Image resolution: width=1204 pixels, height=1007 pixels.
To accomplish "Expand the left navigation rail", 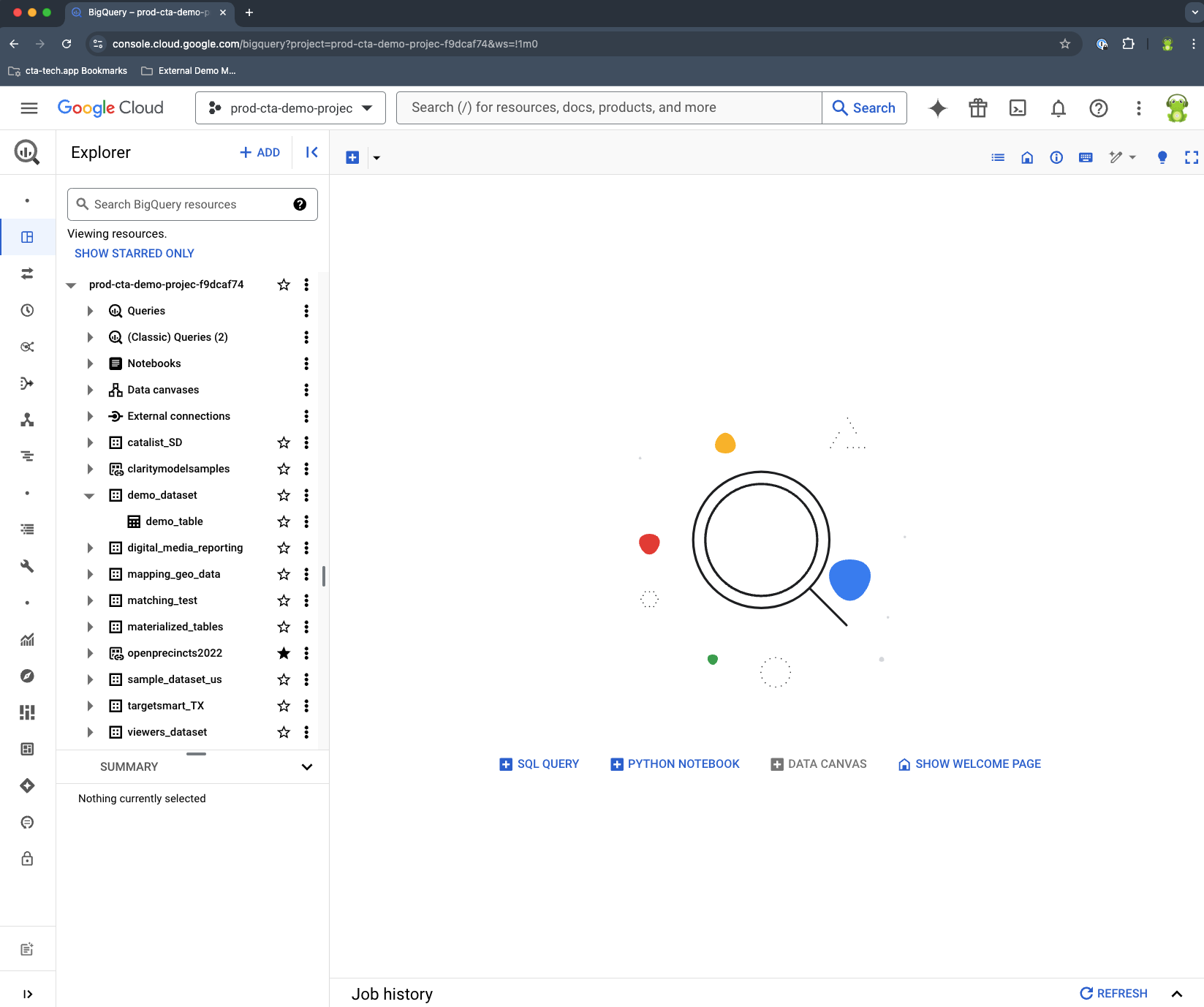I will [27, 994].
